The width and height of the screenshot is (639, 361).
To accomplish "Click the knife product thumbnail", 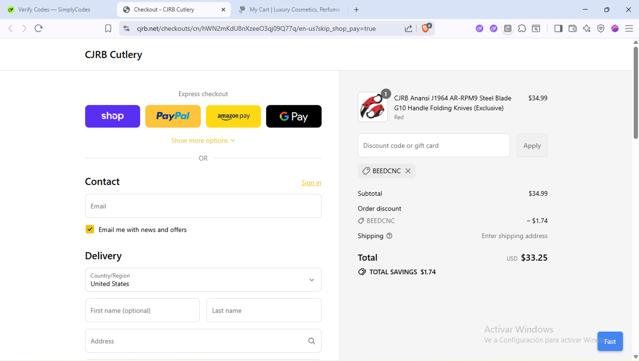I will (372, 107).
